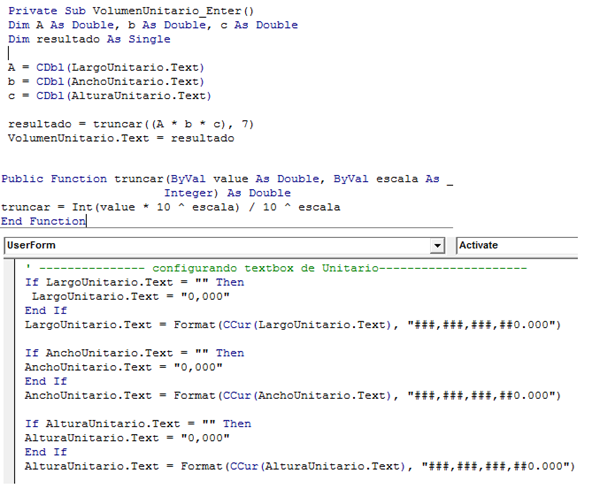Viewport: 600px width, 504px height.
Task: Click the 'End Function' line
Action: pyautogui.click(x=43, y=221)
